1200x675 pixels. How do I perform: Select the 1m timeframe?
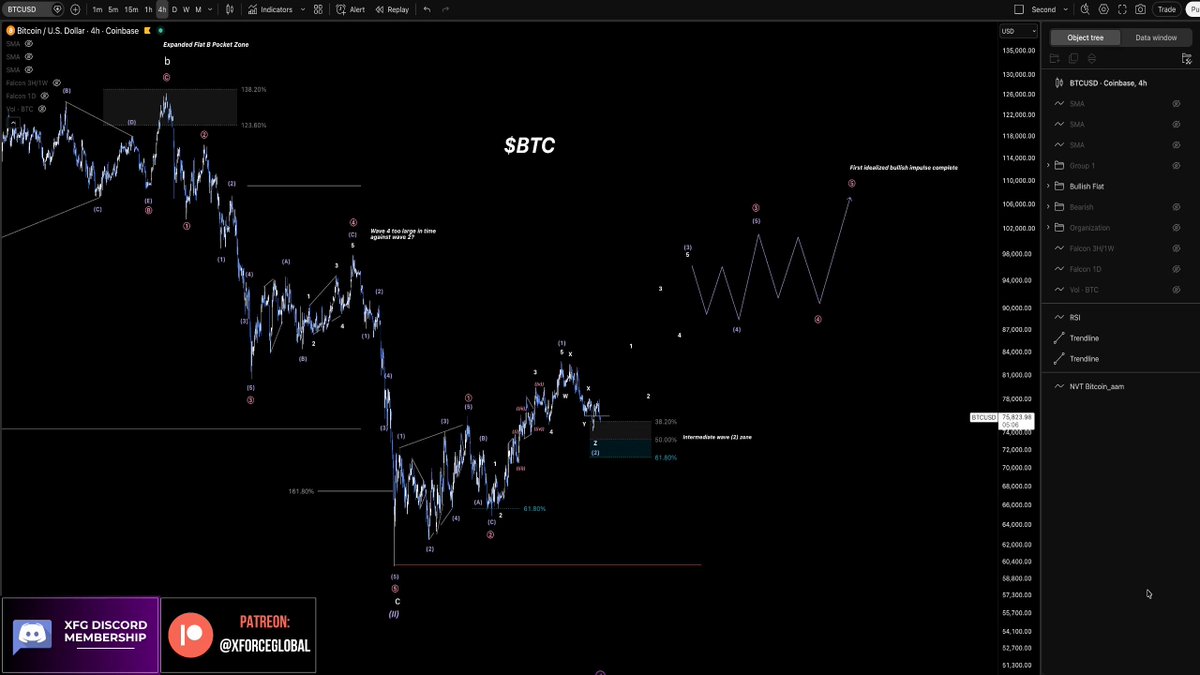tap(97, 9)
